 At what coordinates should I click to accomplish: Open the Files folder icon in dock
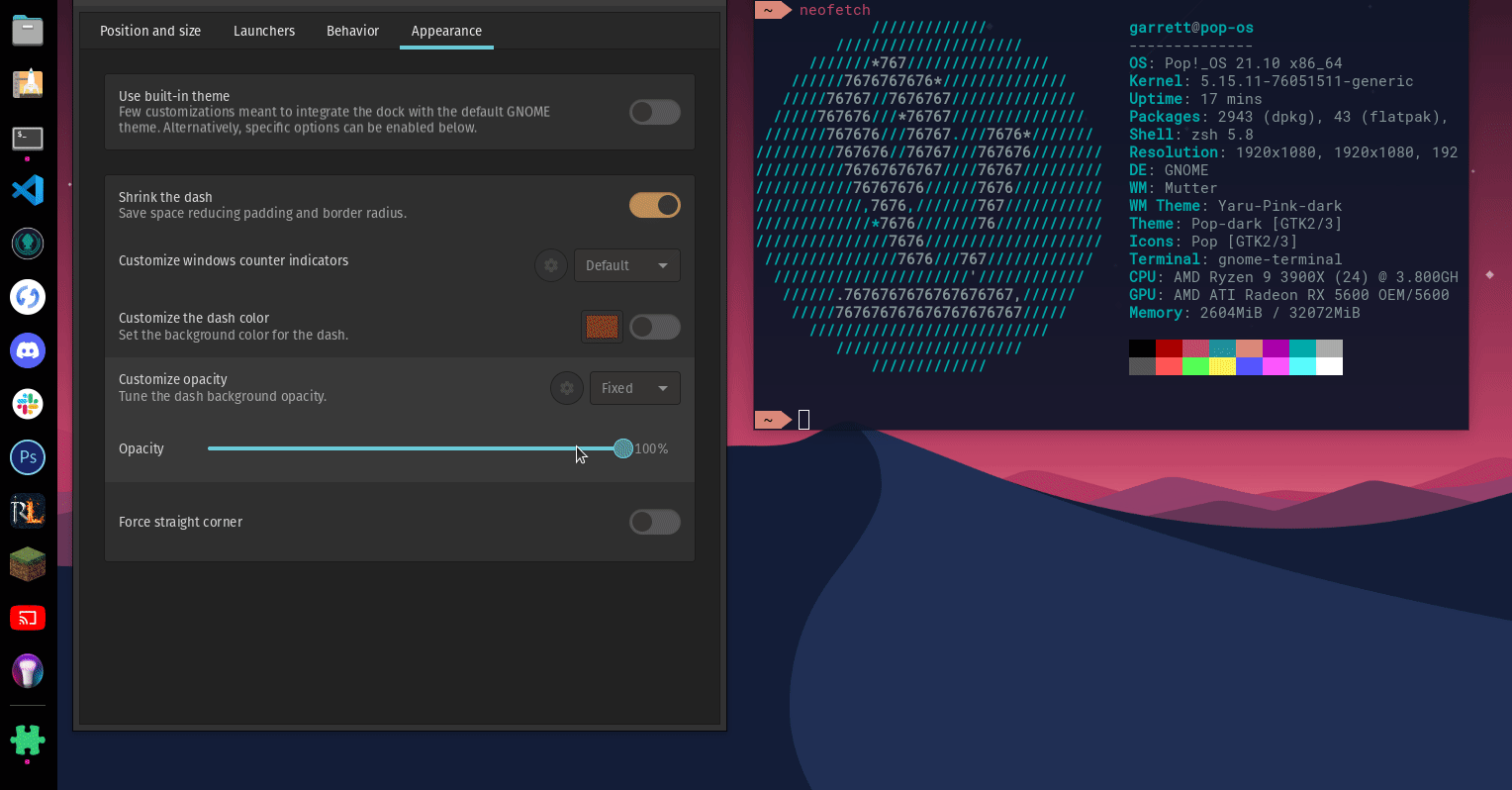pos(28,31)
